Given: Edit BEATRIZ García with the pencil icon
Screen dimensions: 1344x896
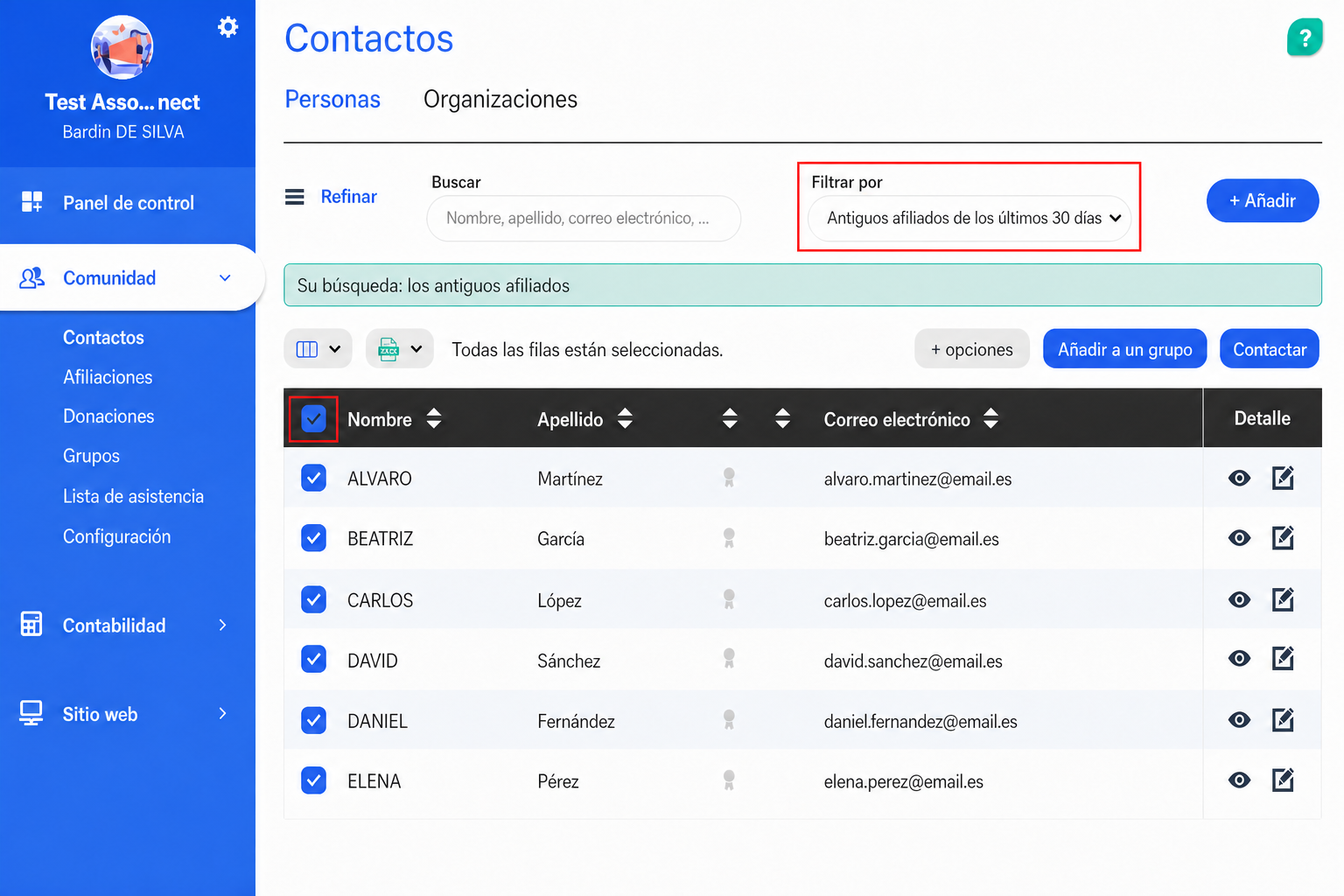Looking at the screenshot, I should click(1283, 537).
